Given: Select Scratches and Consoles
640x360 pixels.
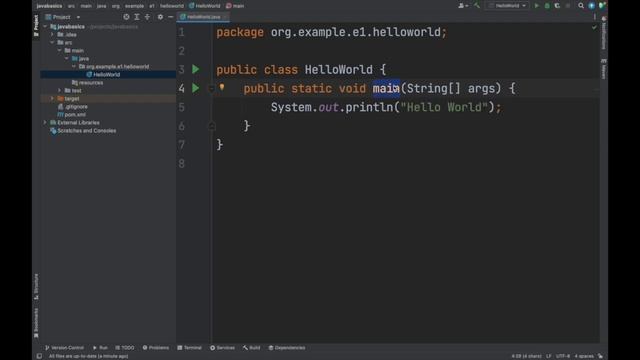Looking at the screenshot, I should (83, 131).
